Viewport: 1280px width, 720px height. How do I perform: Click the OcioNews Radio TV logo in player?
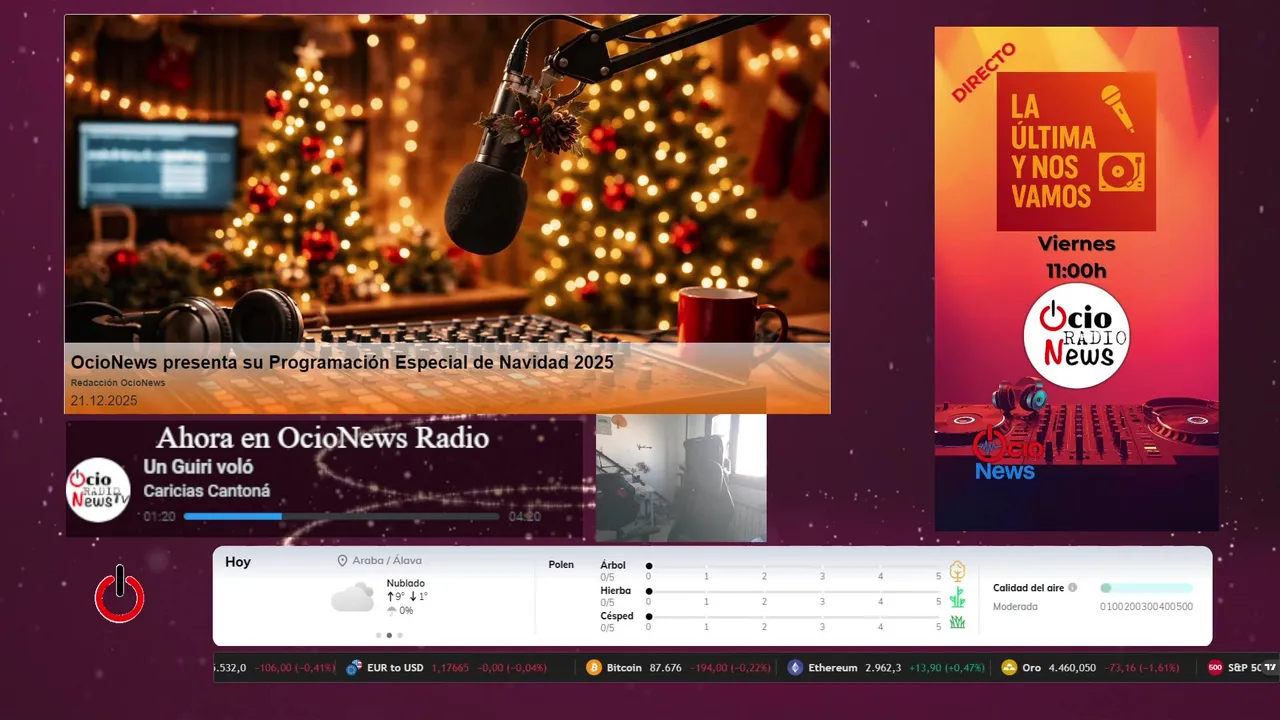tap(98, 490)
